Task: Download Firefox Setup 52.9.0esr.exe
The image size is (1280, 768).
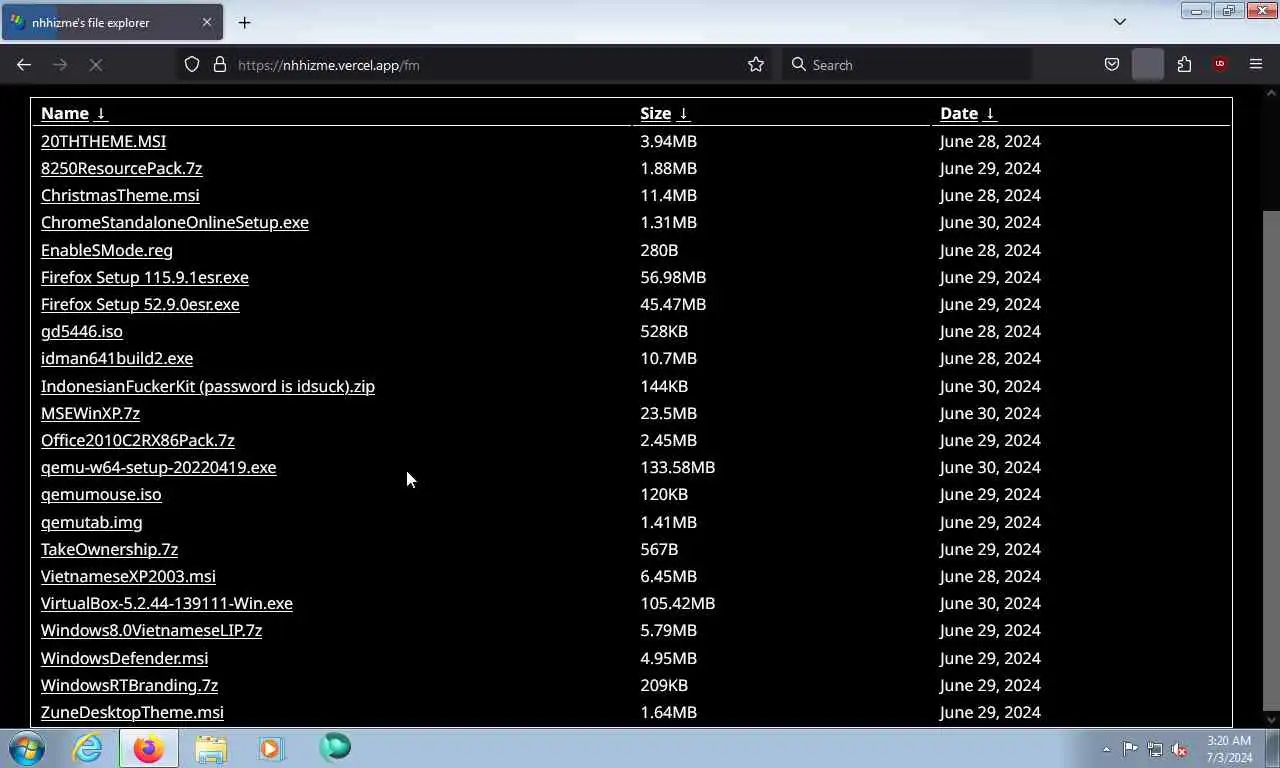Action: pos(140,304)
